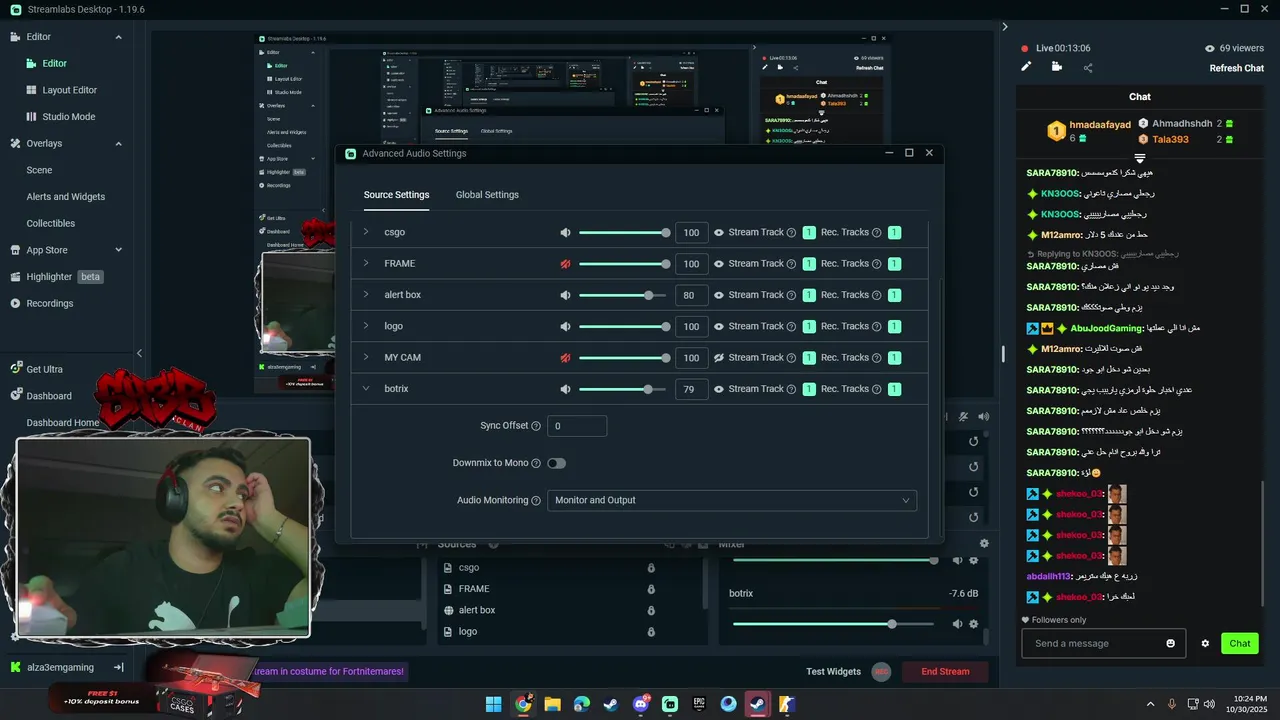
Task: Open the Audio Monitoring dropdown
Action: click(x=732, y=500)
